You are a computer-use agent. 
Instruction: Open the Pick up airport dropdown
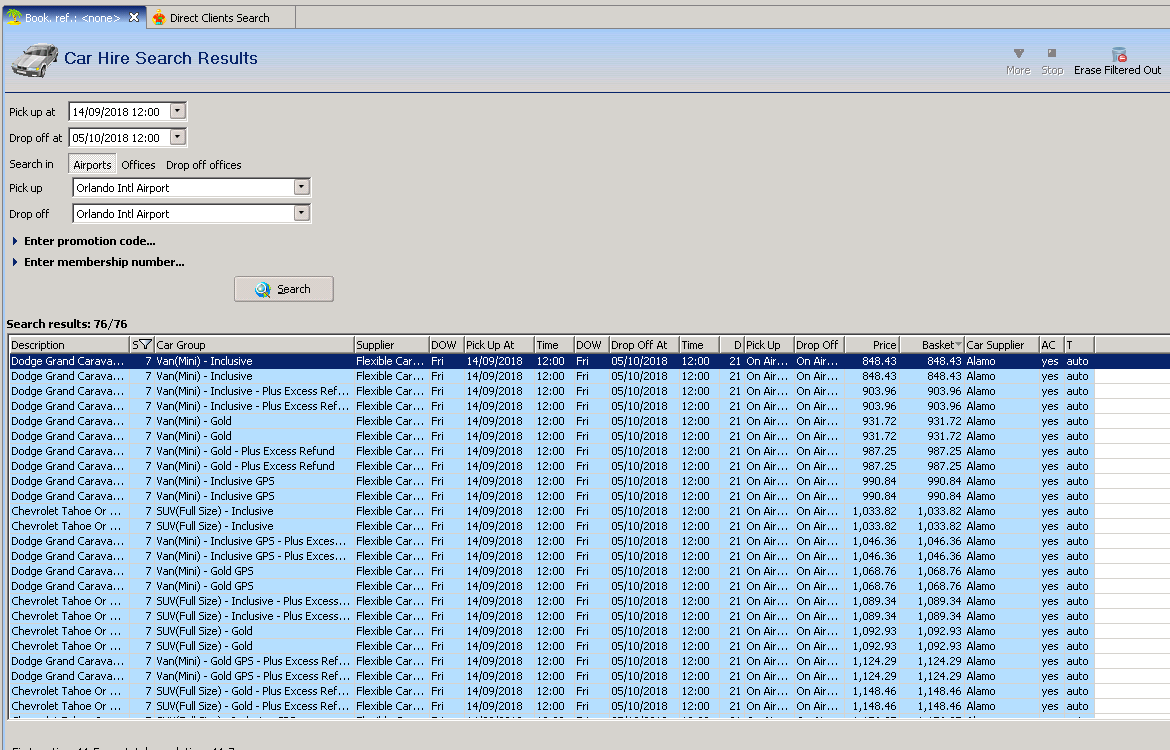pyautogui.click(x=301, y=188)
